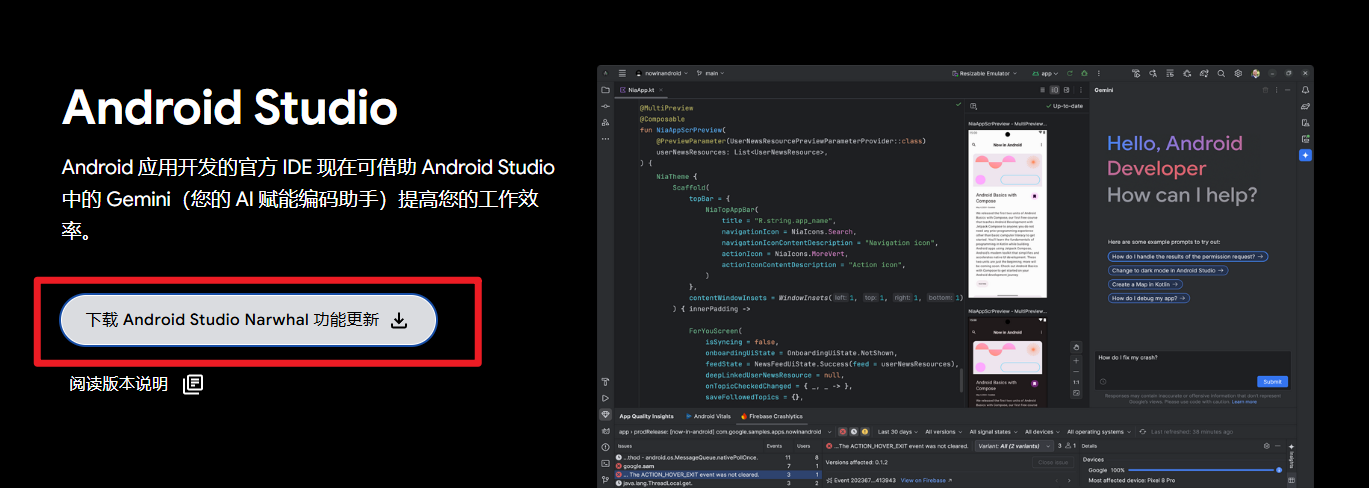Switch to the Firebase Crashlytics tab
The width and height of the screenshot is (1369, 488).
[x=772, y=416]
